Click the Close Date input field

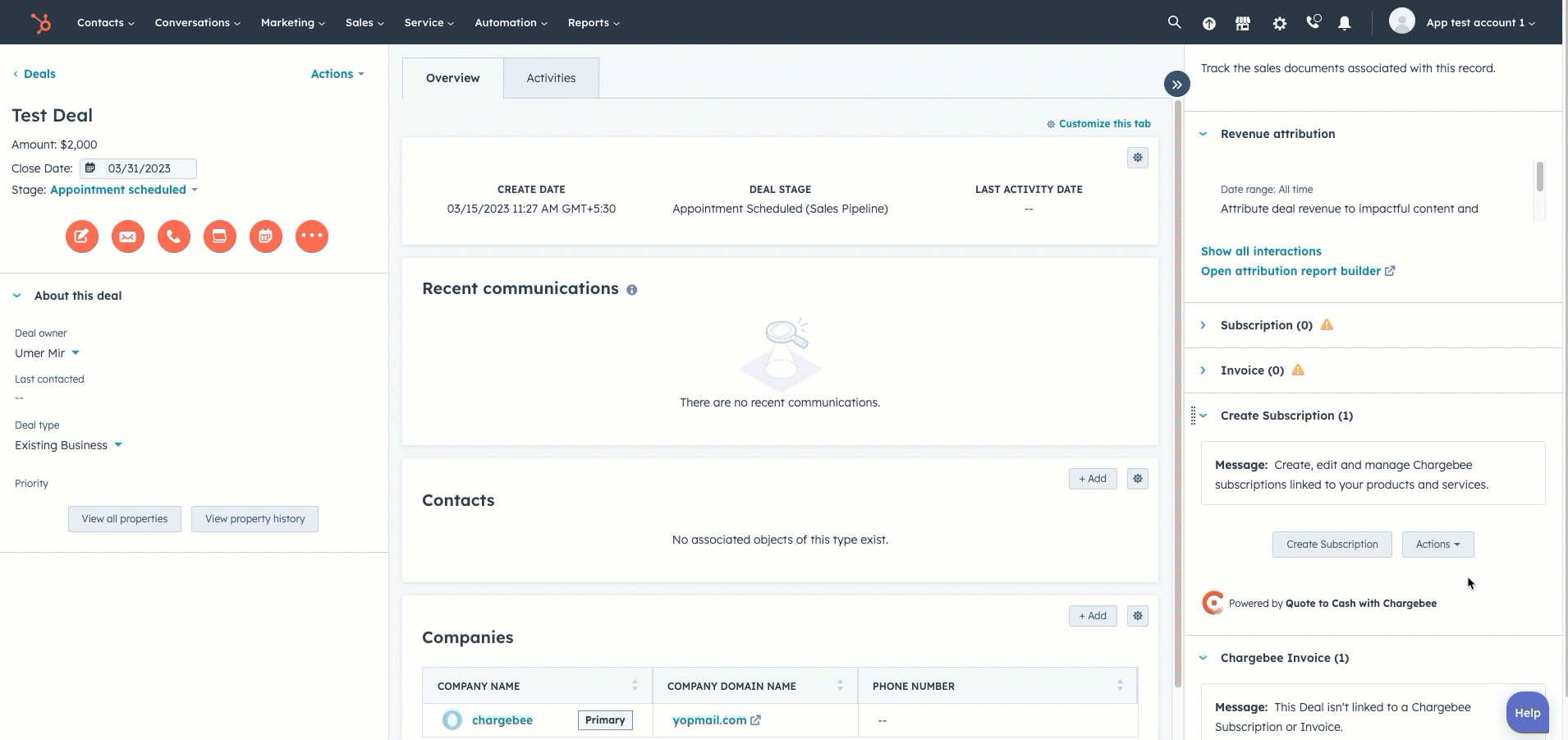139,168
